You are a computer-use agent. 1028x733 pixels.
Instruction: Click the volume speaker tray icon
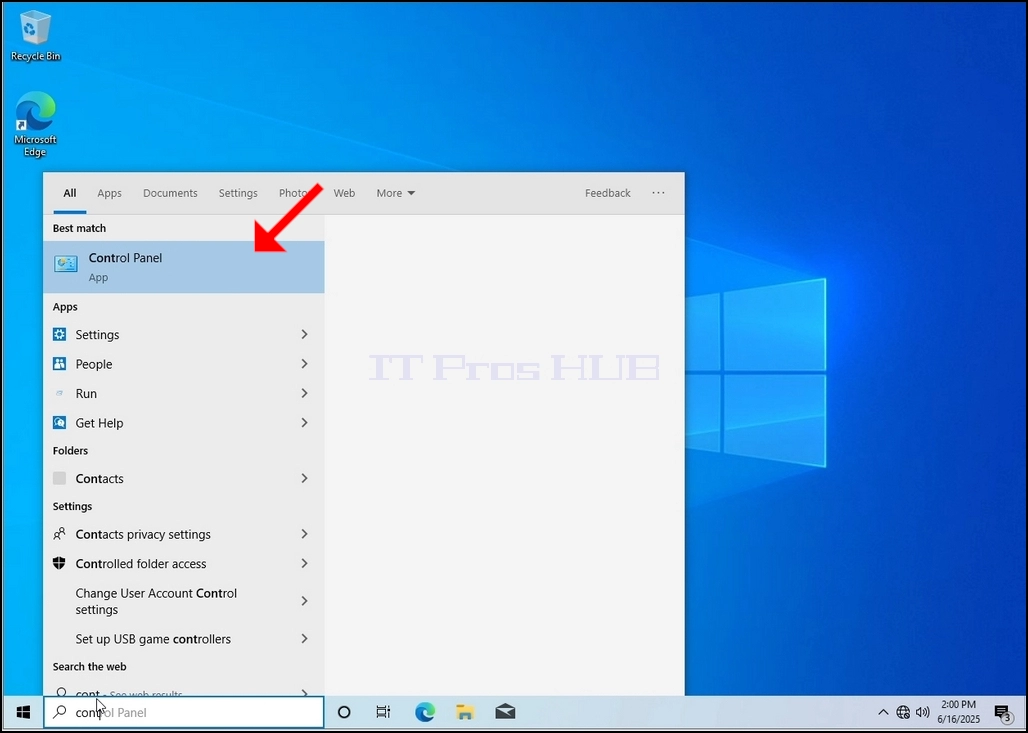tap(922, 712)
